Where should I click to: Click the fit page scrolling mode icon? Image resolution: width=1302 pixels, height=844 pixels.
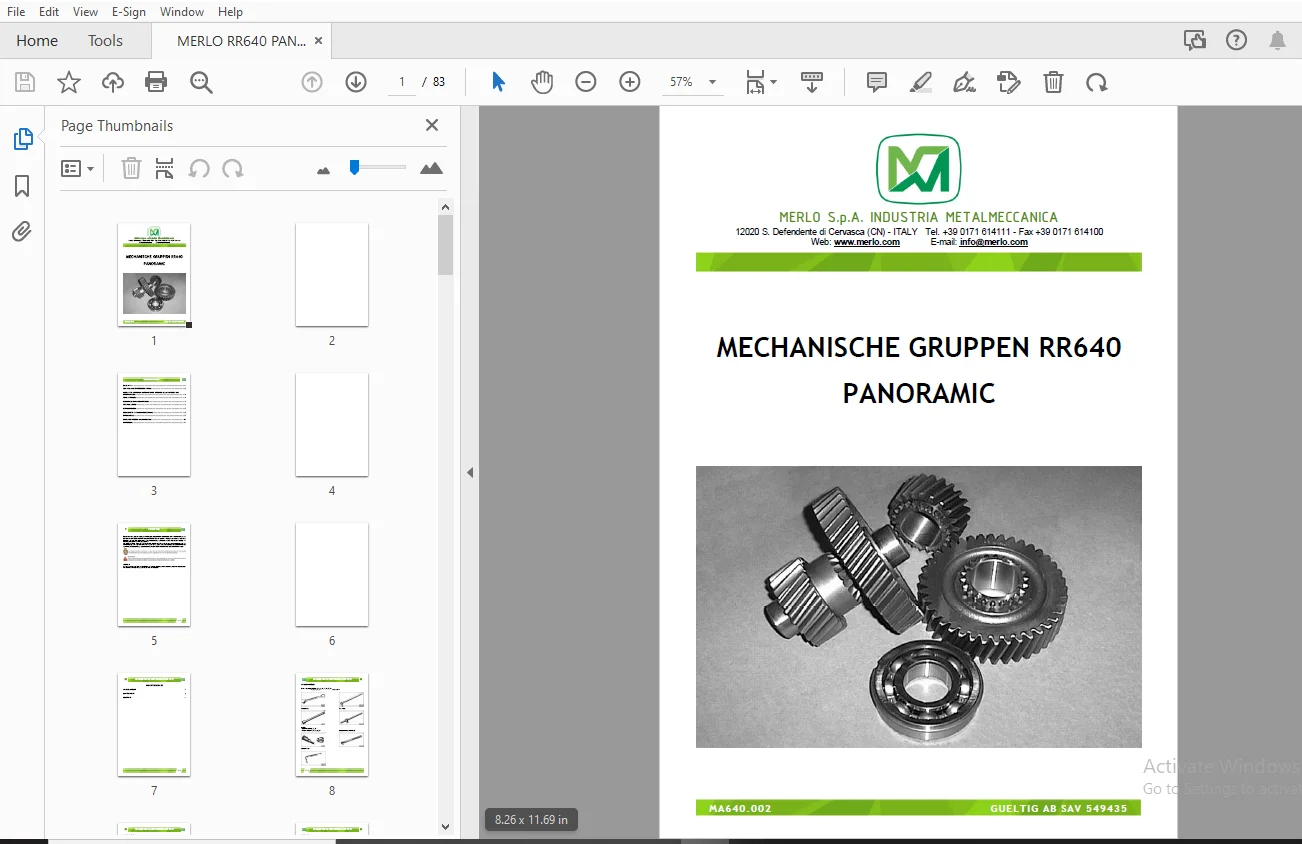pos(755,82)
